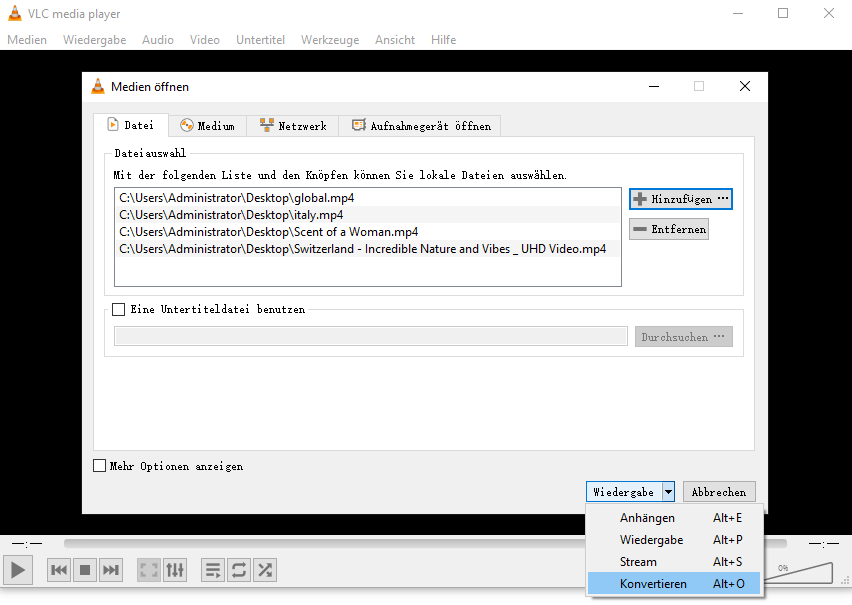The width and height of the screenshot is (852, 605).
Task: Jump to the previous media item
Action: click(58, 570)
